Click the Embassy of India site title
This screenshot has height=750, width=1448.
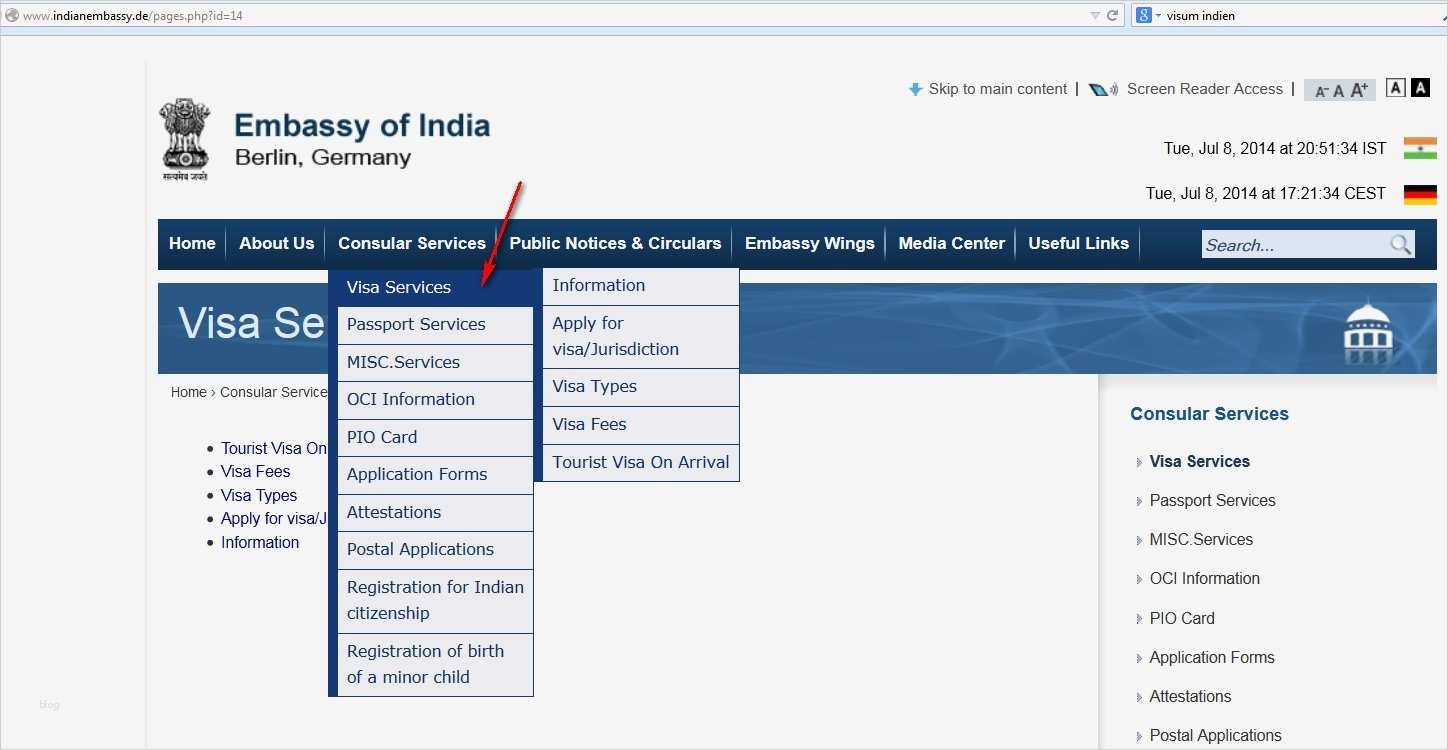tap(362, 126)
